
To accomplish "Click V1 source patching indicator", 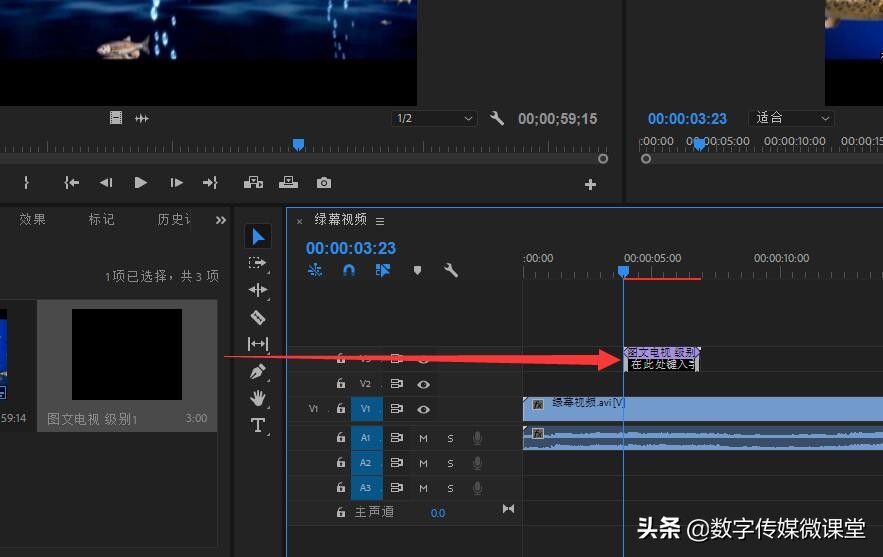I will [314, 409].
